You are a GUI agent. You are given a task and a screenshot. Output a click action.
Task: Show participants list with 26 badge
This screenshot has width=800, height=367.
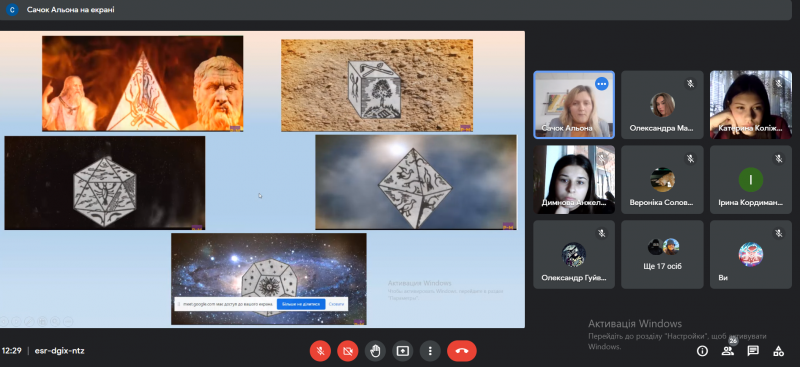point(728,350)
